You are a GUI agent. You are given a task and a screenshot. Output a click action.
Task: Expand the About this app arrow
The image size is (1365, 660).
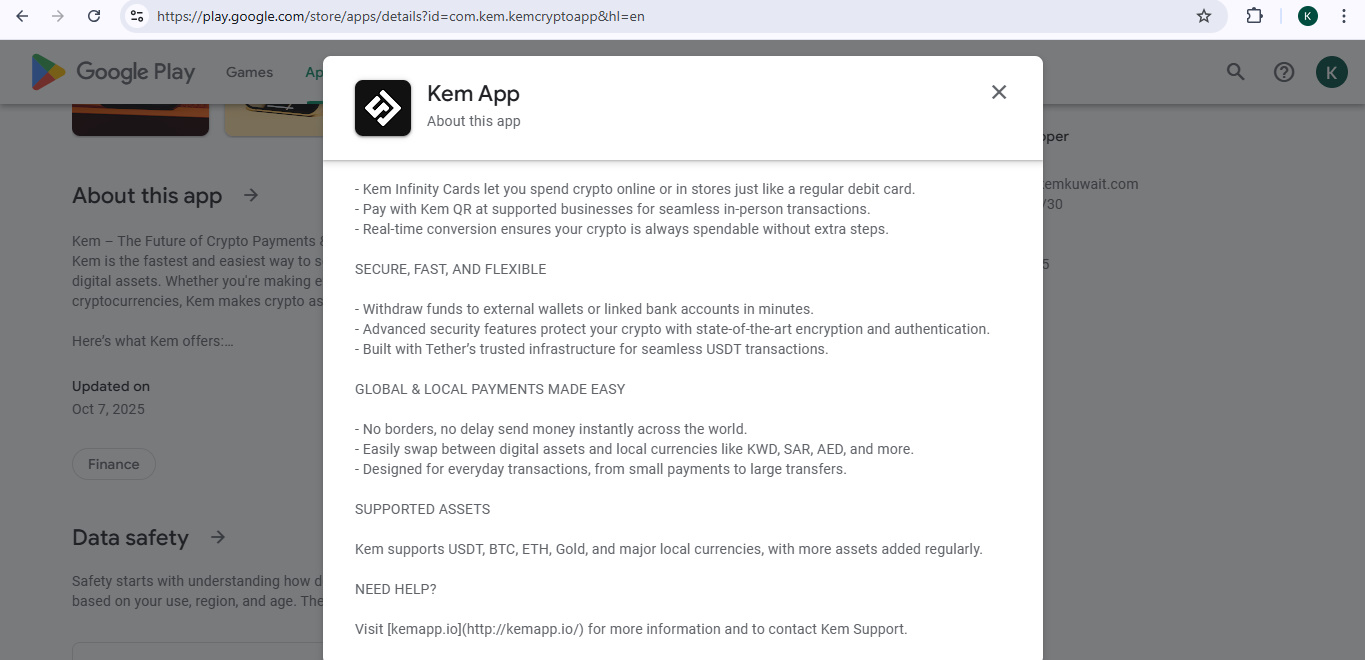pos(251,195)
